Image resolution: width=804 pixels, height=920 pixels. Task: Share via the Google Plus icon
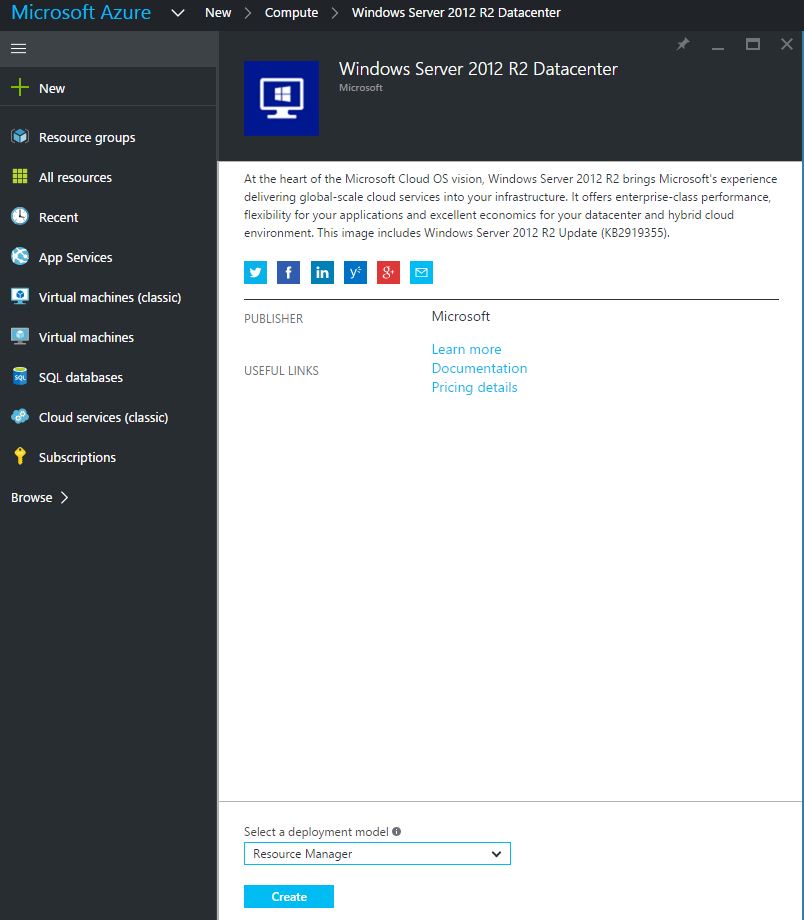[388, 272]
